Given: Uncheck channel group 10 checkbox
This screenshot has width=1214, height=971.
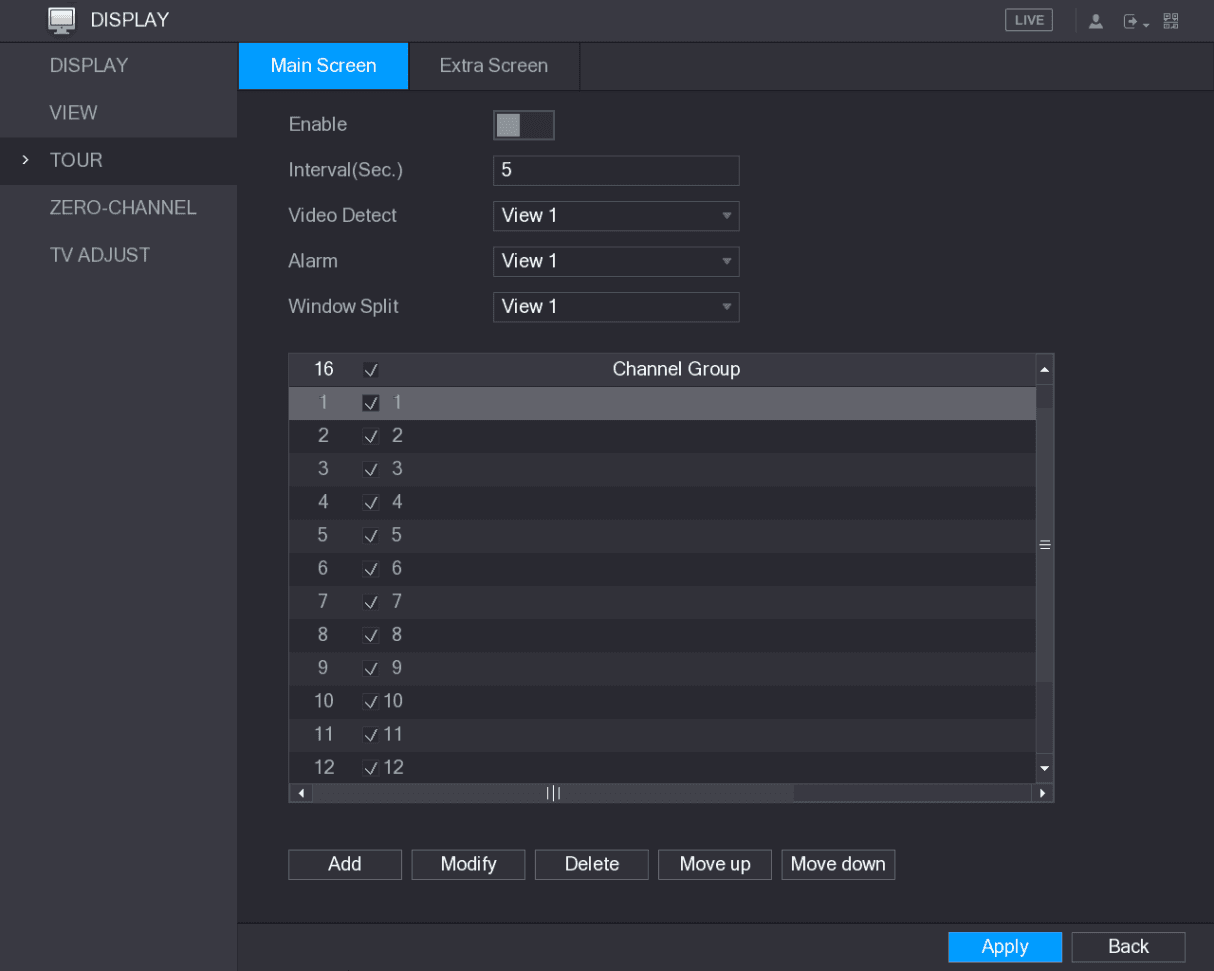Looking at the screenshot, I should point(371,701).
